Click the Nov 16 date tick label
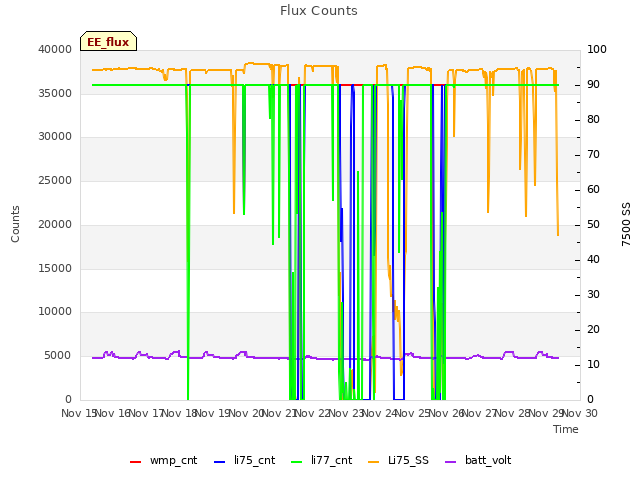 pyautogui.click(x=114, y=413)
